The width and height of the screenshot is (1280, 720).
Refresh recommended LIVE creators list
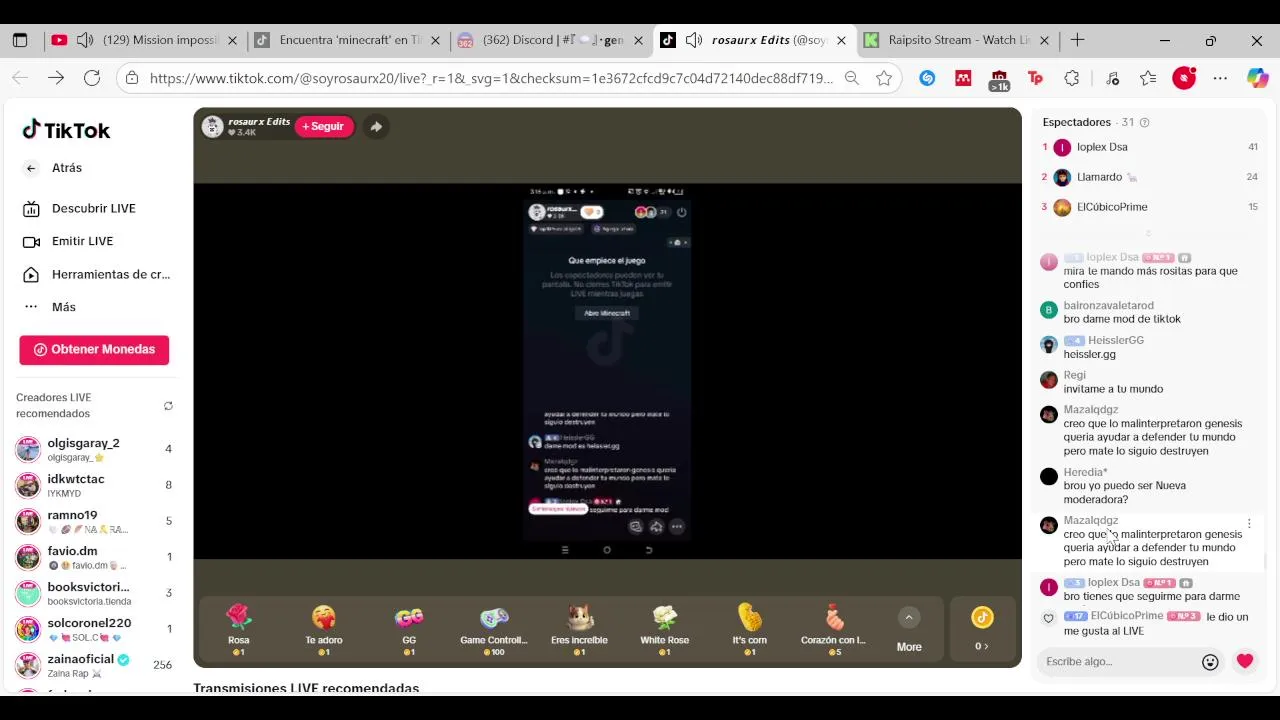[168, 405]
